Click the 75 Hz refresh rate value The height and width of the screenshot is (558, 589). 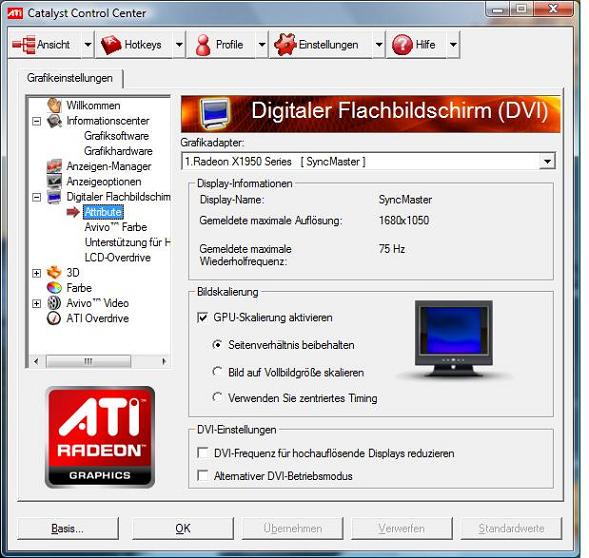[392, 249]
